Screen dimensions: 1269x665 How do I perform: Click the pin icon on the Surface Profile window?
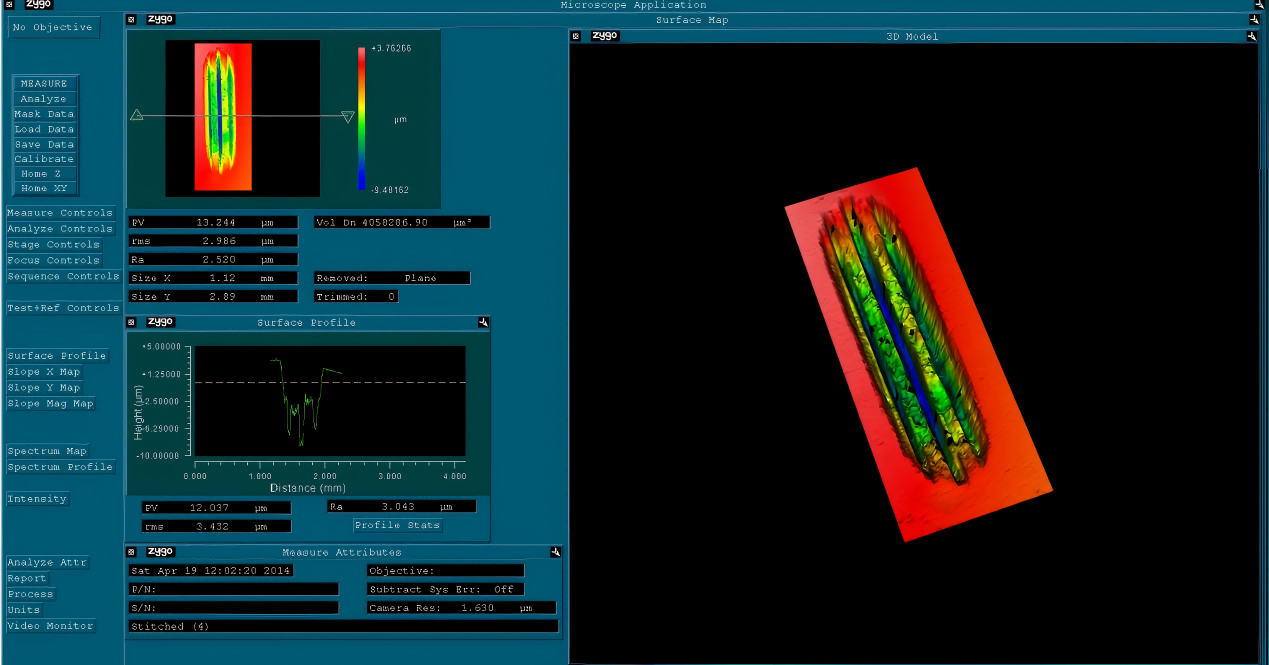(483, 322)
